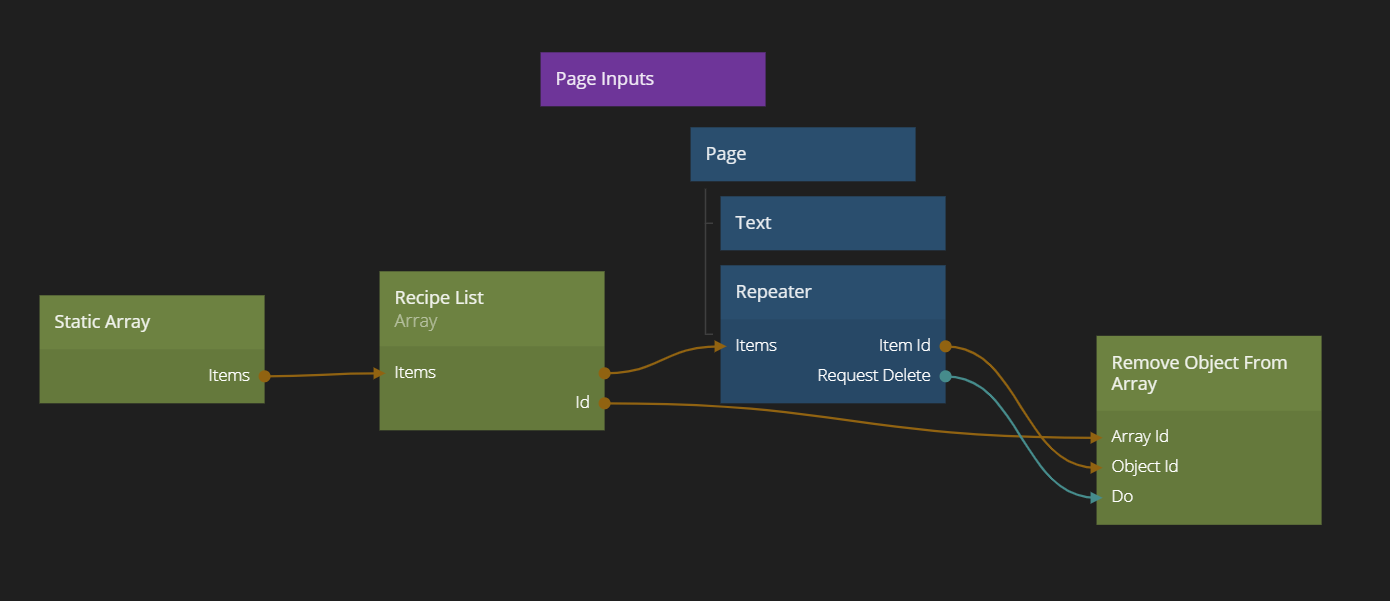Click the Recipe List Items output port dot
The width and height of the screenshot is (1390, 601).
604,373
